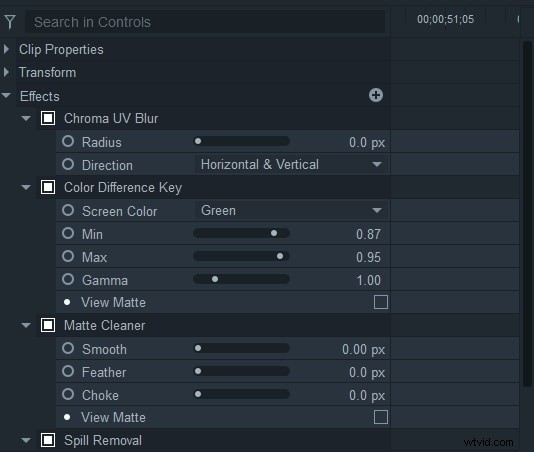Toggle keyframe circle for Radius
534x452 pixels.
pos(68,141)
